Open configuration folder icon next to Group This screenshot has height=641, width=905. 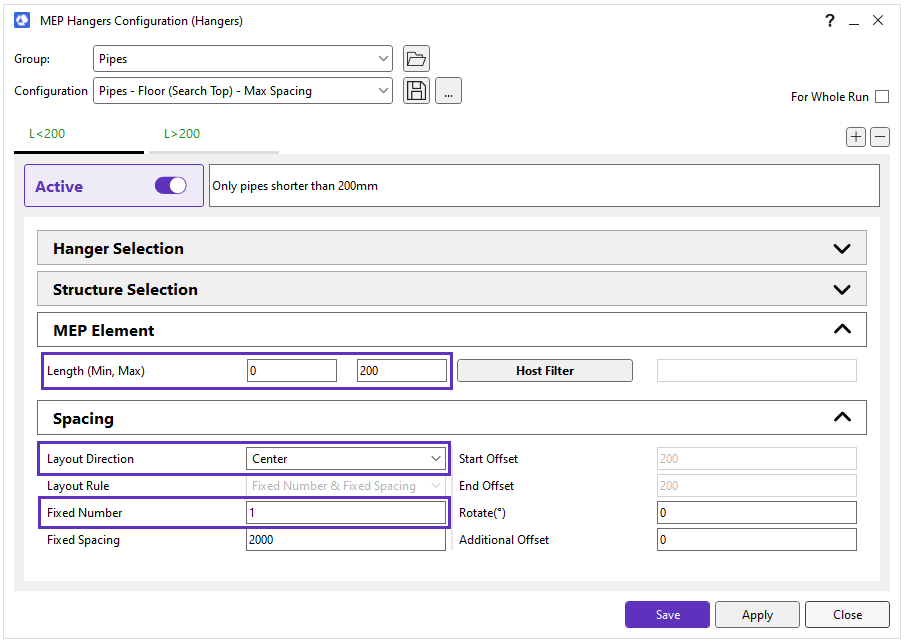(x=416, y=59)
